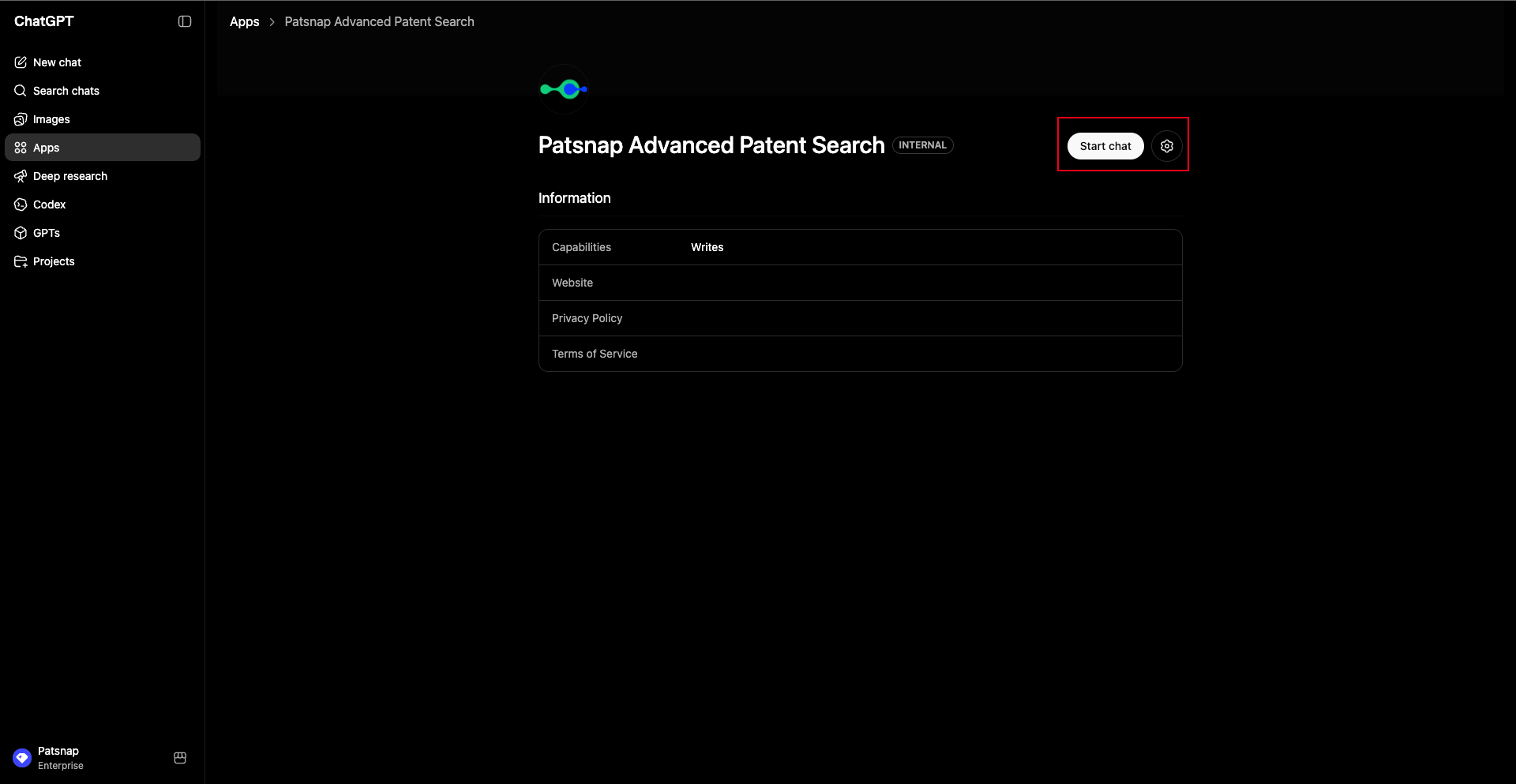
Task: Click the Patsnap Advanced Patent Search title
Action: coord(711,145)
